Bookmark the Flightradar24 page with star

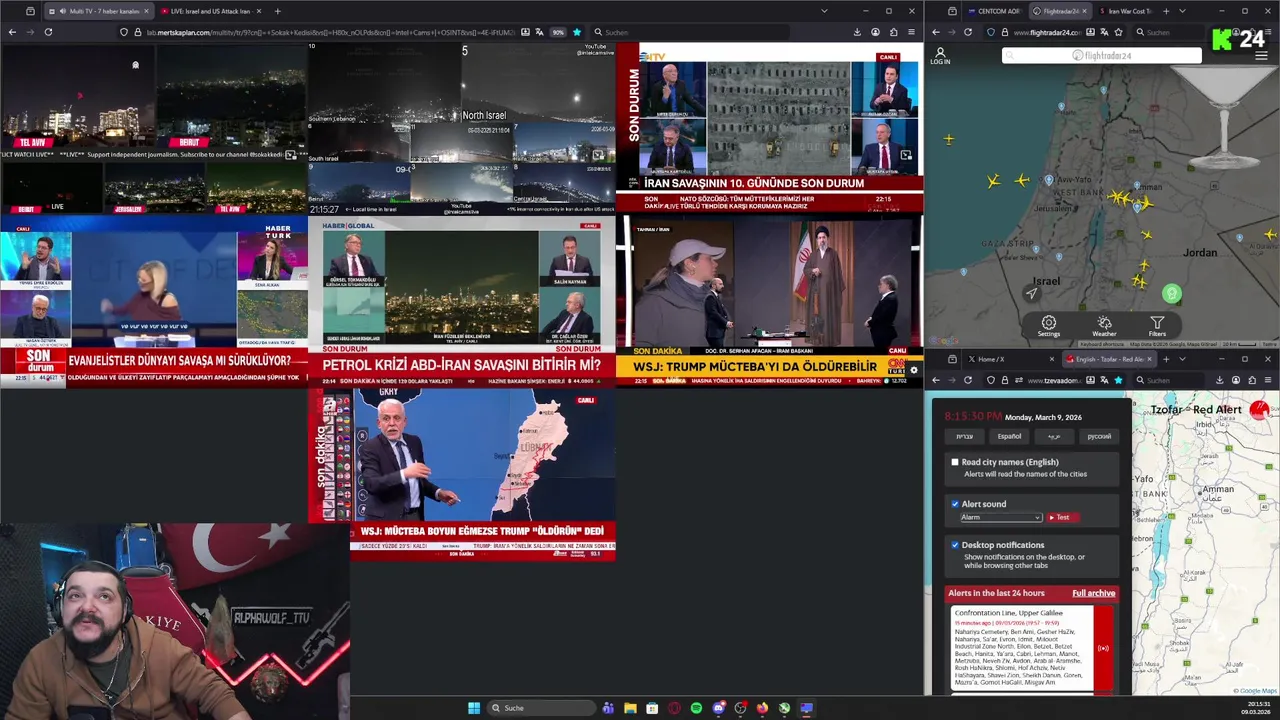(1118, 32)
